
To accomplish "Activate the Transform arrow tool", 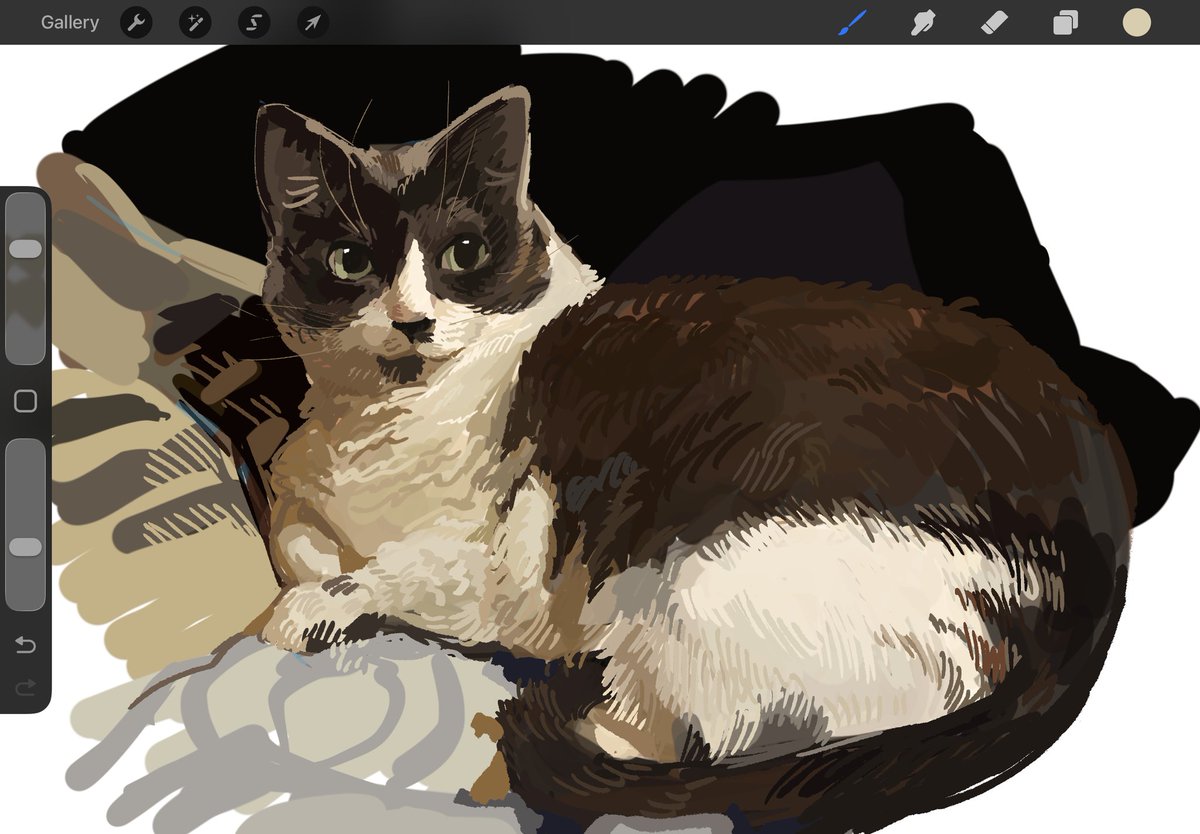I will tap(313, 22).
